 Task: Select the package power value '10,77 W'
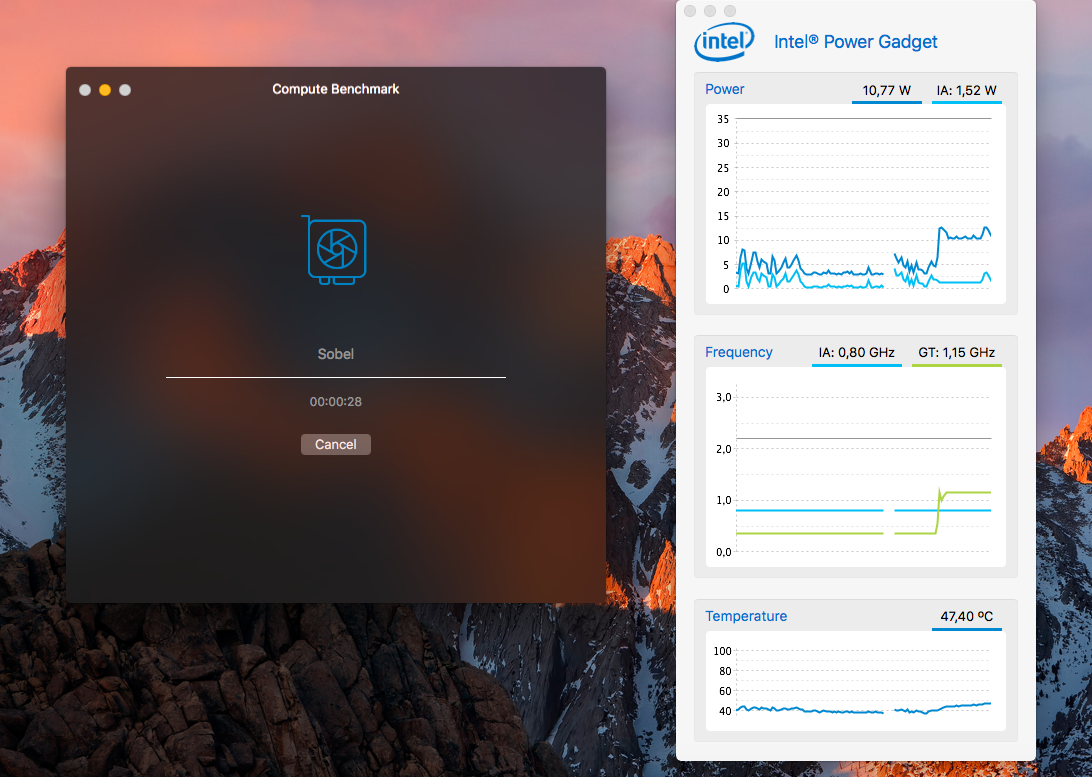(x=887, y=91)
